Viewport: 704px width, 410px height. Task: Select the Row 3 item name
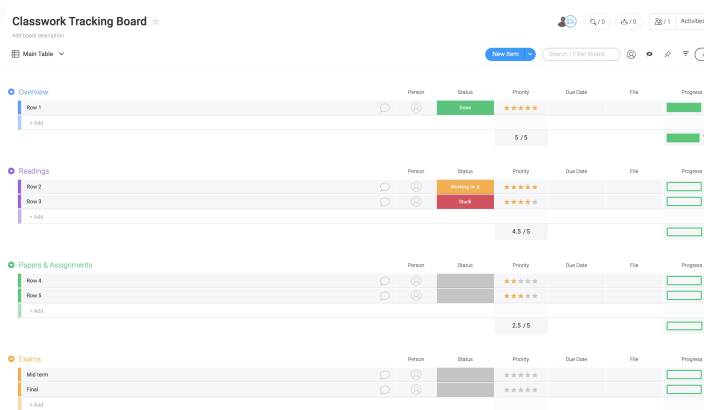coord(34,202)
